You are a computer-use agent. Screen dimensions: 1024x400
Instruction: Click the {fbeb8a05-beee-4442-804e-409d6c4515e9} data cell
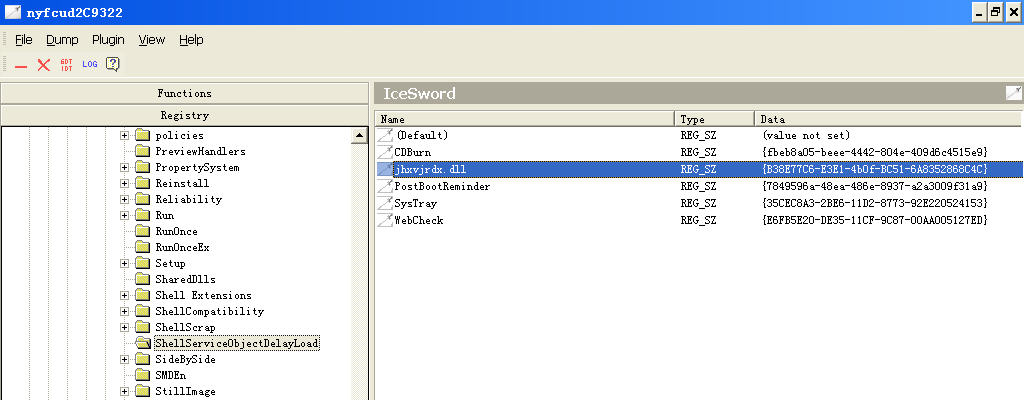[874, 152]
